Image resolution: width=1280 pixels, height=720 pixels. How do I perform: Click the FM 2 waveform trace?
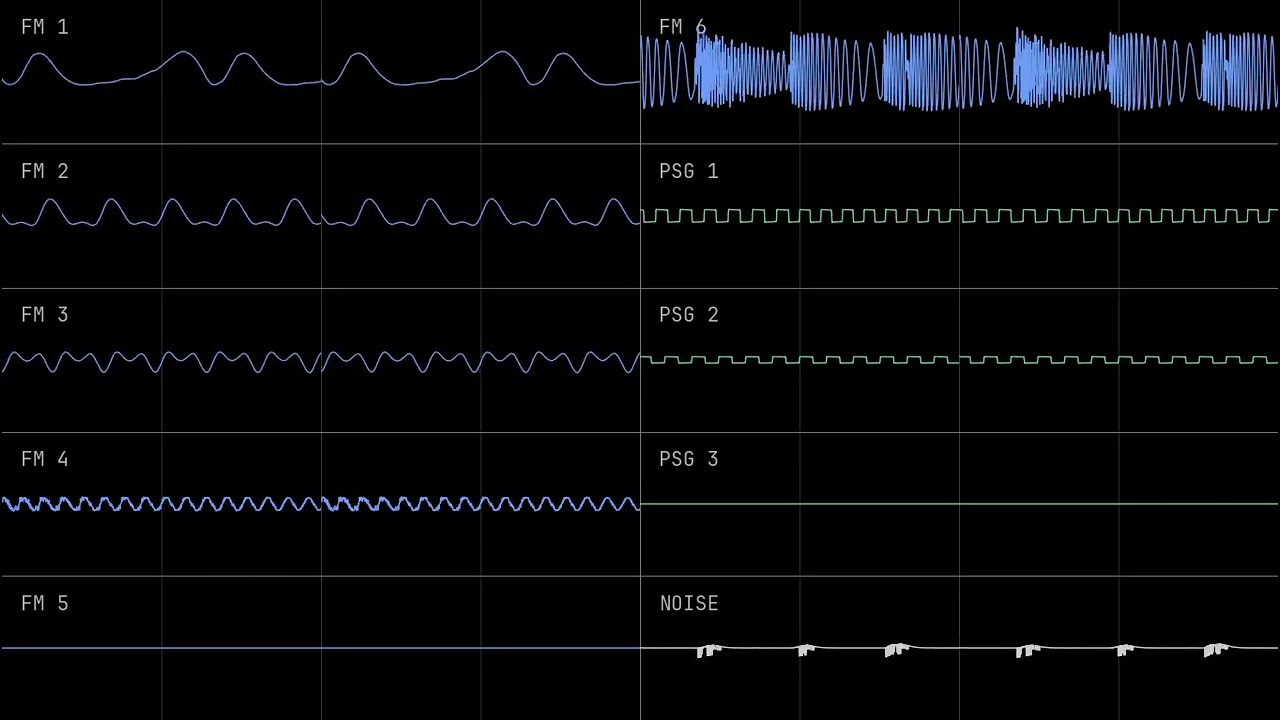[320, 212]
